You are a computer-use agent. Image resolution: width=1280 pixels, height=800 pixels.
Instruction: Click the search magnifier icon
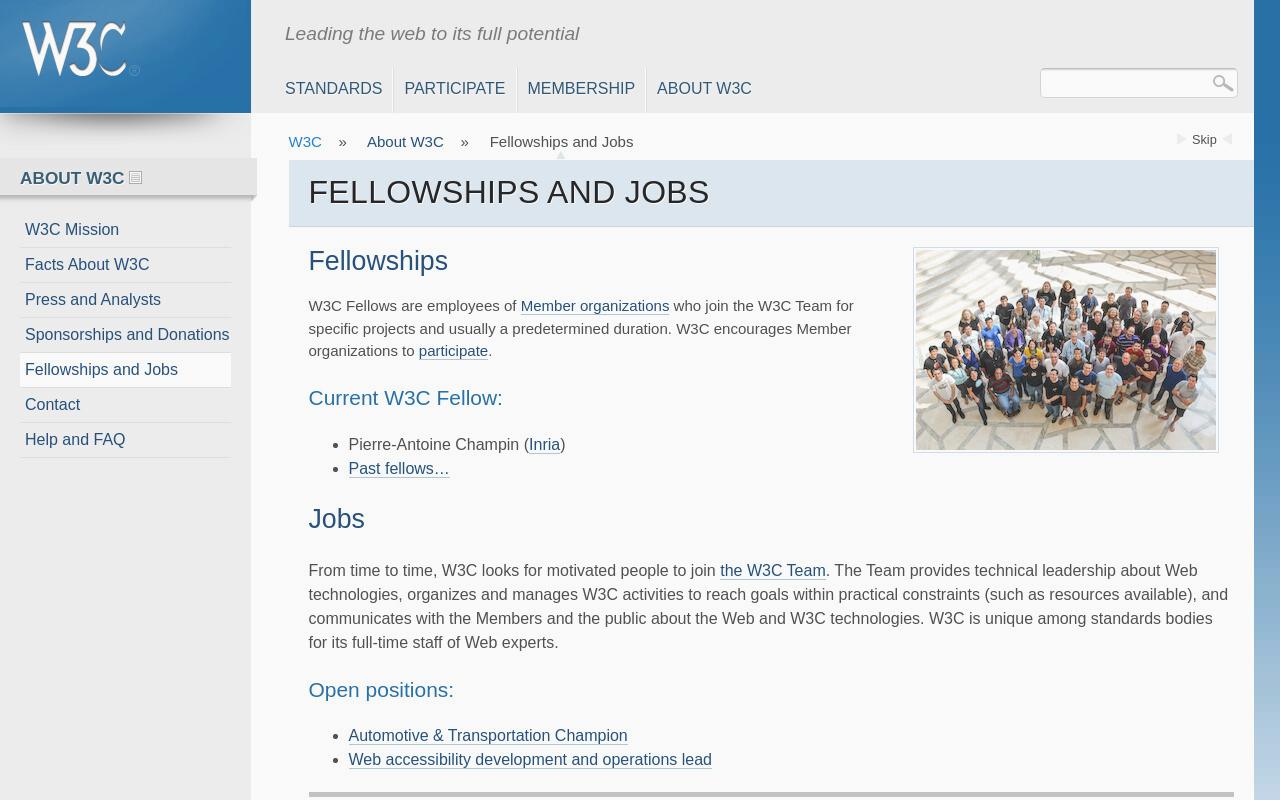1222,83
